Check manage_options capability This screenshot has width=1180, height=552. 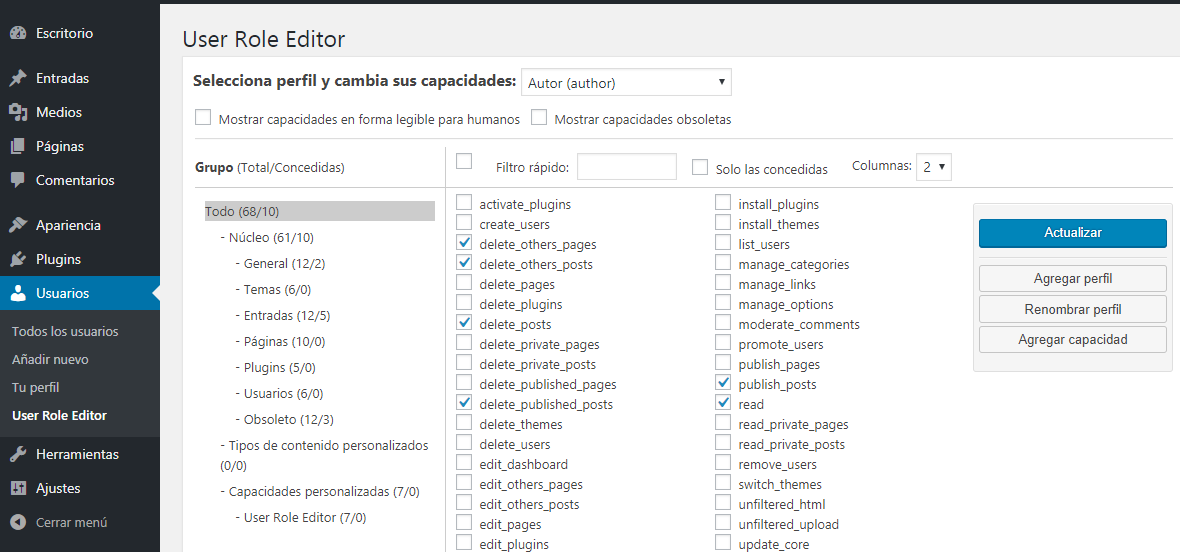tap(722, 303)
